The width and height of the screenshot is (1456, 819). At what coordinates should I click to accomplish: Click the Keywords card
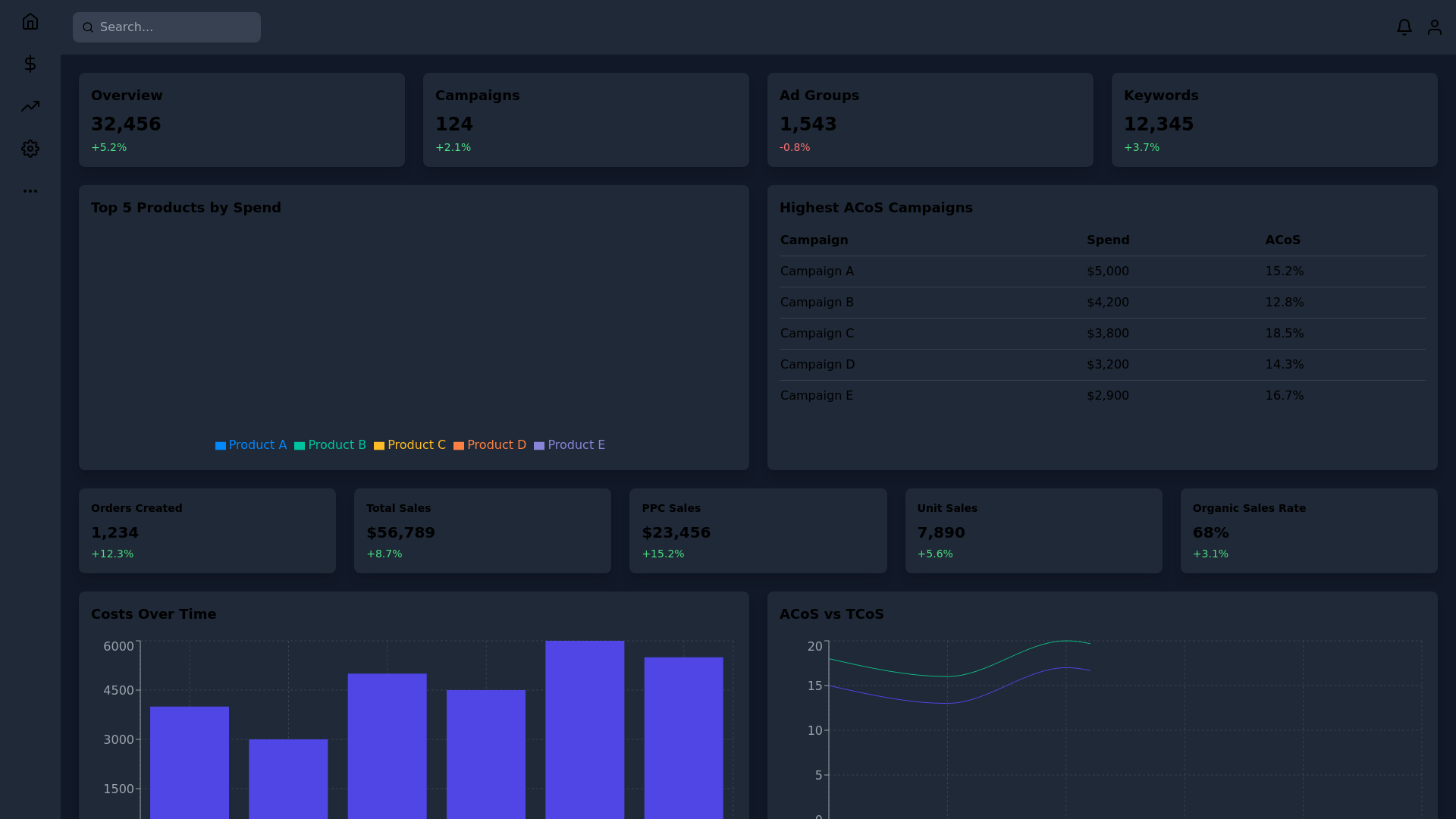pyautogui.click(x=1274, y=119)
